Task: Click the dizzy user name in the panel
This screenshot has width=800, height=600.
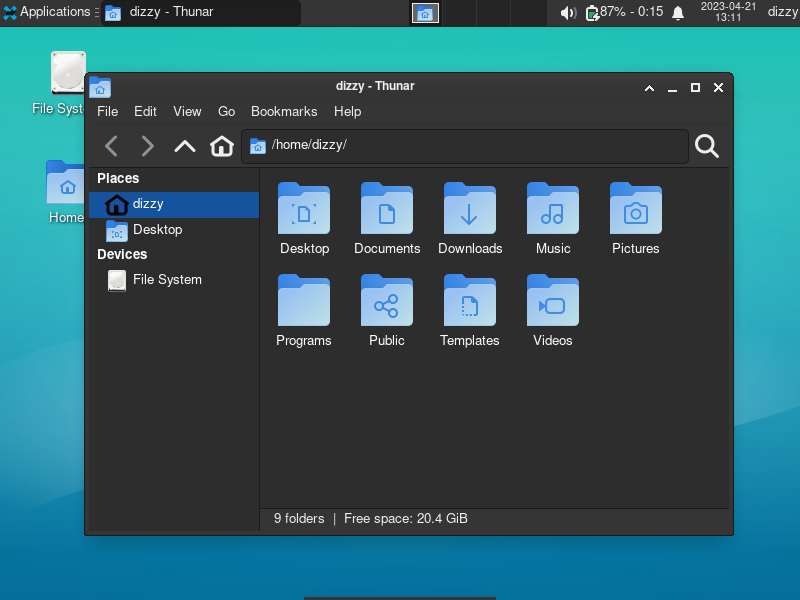Action: 782,12
